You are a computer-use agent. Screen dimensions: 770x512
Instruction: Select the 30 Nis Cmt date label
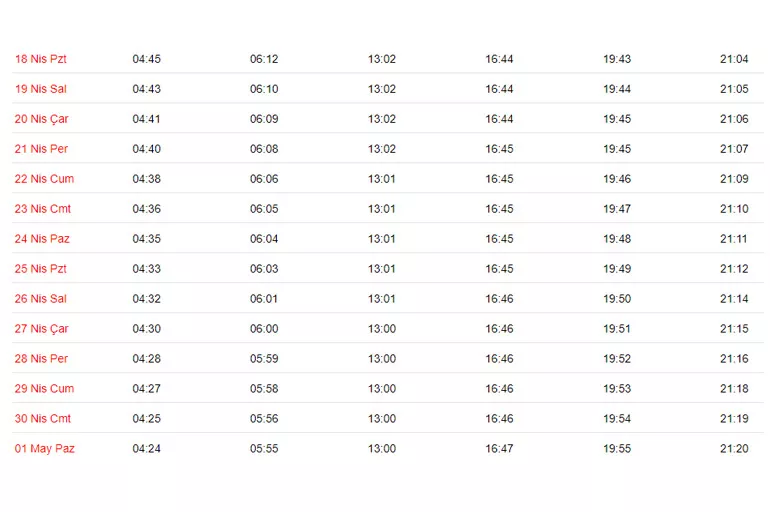(43, 419)
